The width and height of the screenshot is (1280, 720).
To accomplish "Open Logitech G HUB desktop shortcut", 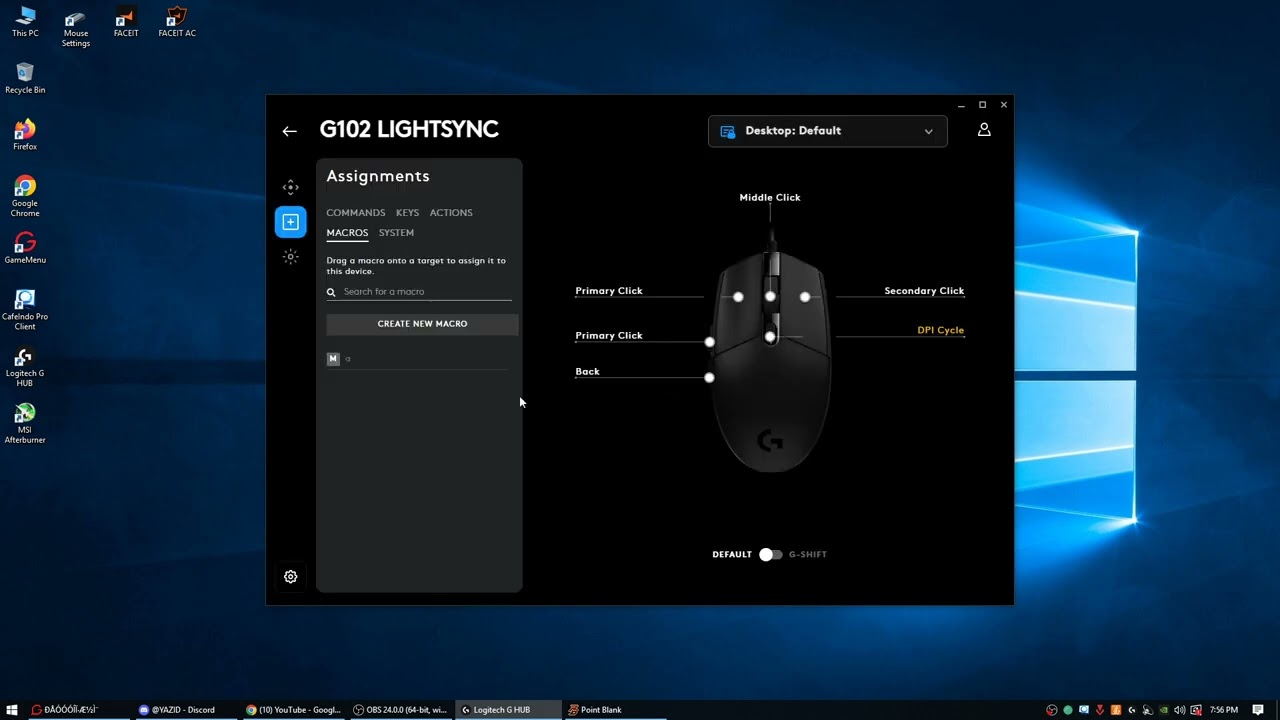I will click(25, 367).
